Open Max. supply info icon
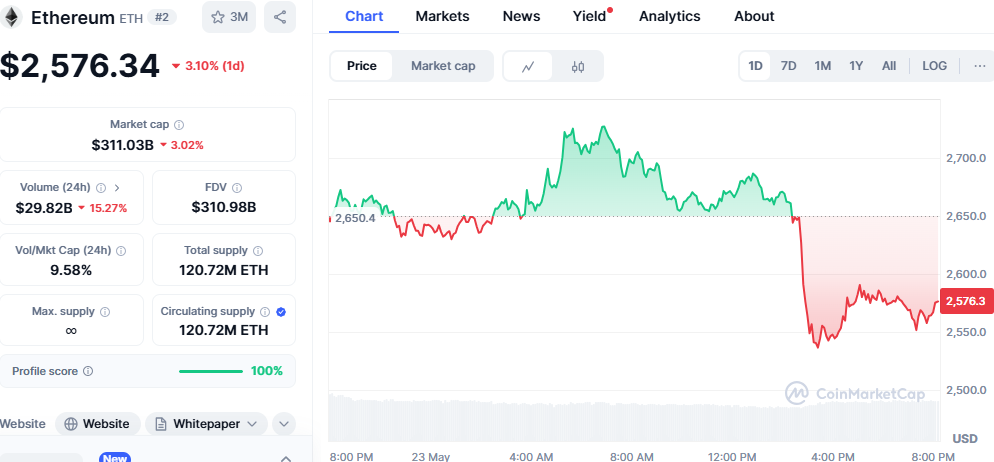Image resolution: width=994 pixels, height=462 pixels. [x=105, y=312]
